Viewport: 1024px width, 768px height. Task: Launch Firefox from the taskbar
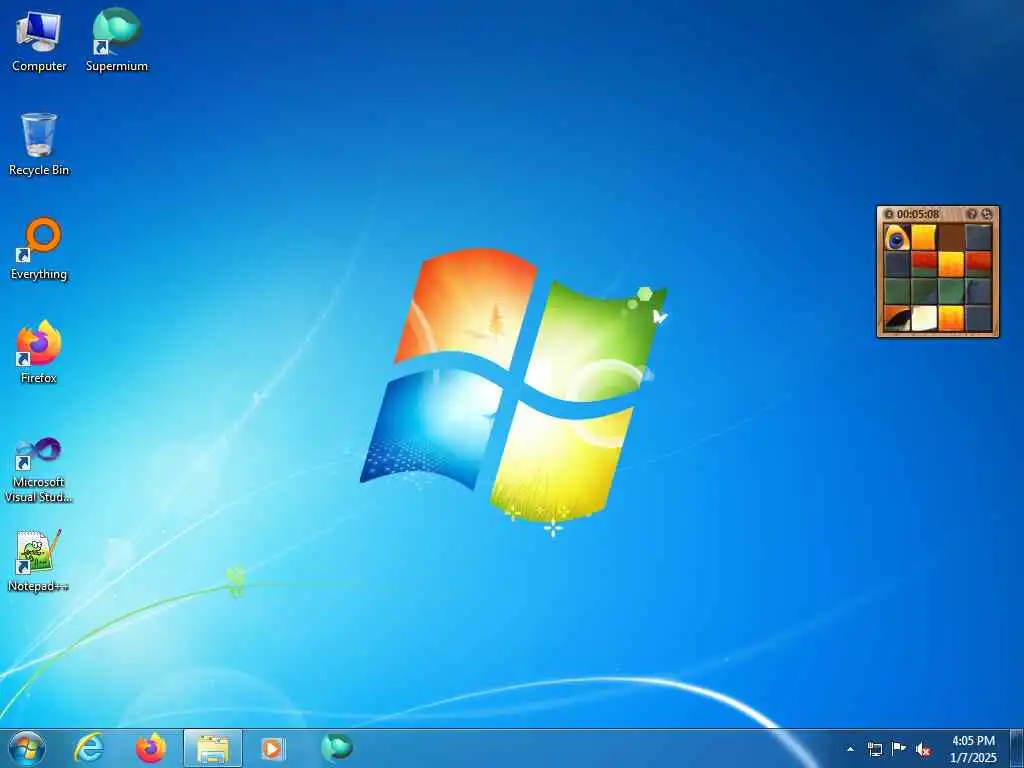[x=151, y=748]
